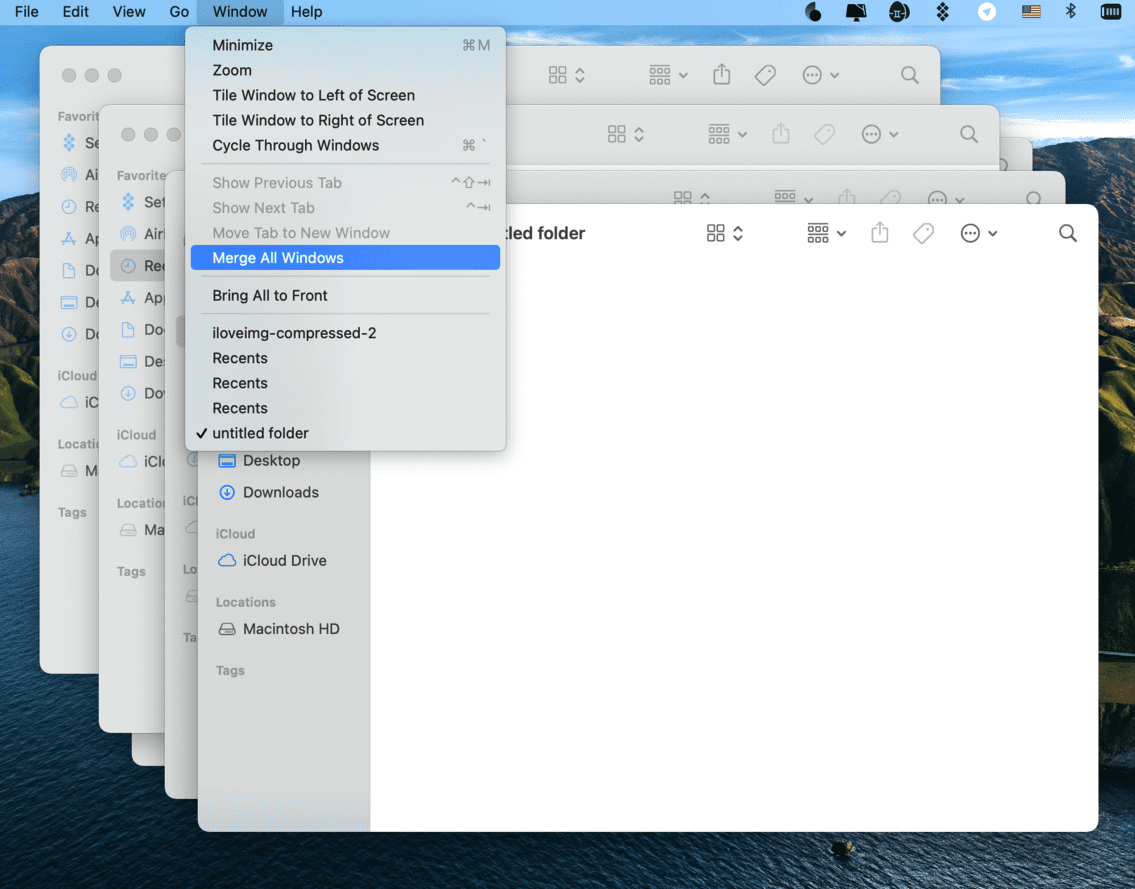Click the icon view button in front window
This screenshot has height=889, width=1135.
pyautogui.click(x=715, y=233)
